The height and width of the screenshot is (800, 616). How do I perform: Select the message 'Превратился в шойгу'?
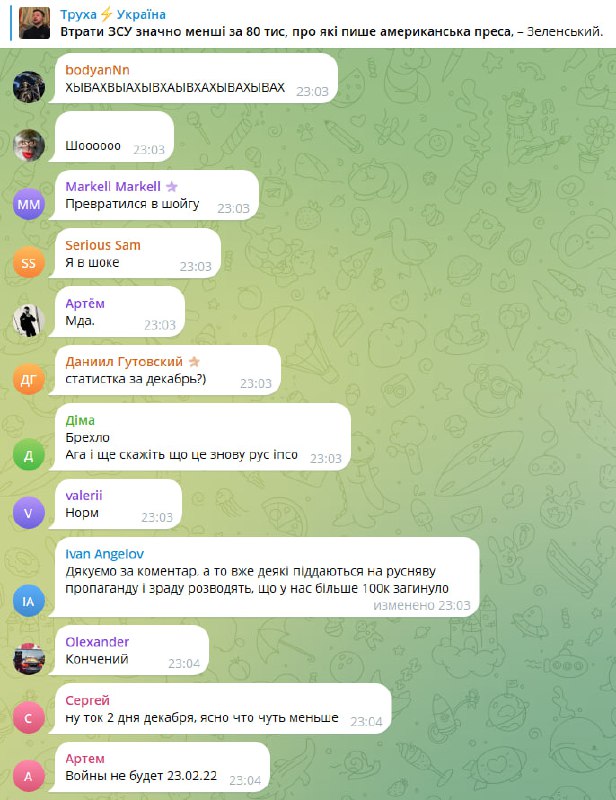point(132,204)
